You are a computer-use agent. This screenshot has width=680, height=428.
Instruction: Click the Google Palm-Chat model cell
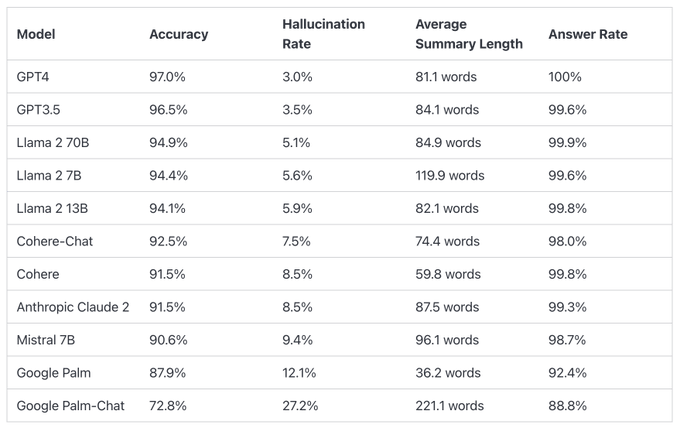(x=71, y=406)
